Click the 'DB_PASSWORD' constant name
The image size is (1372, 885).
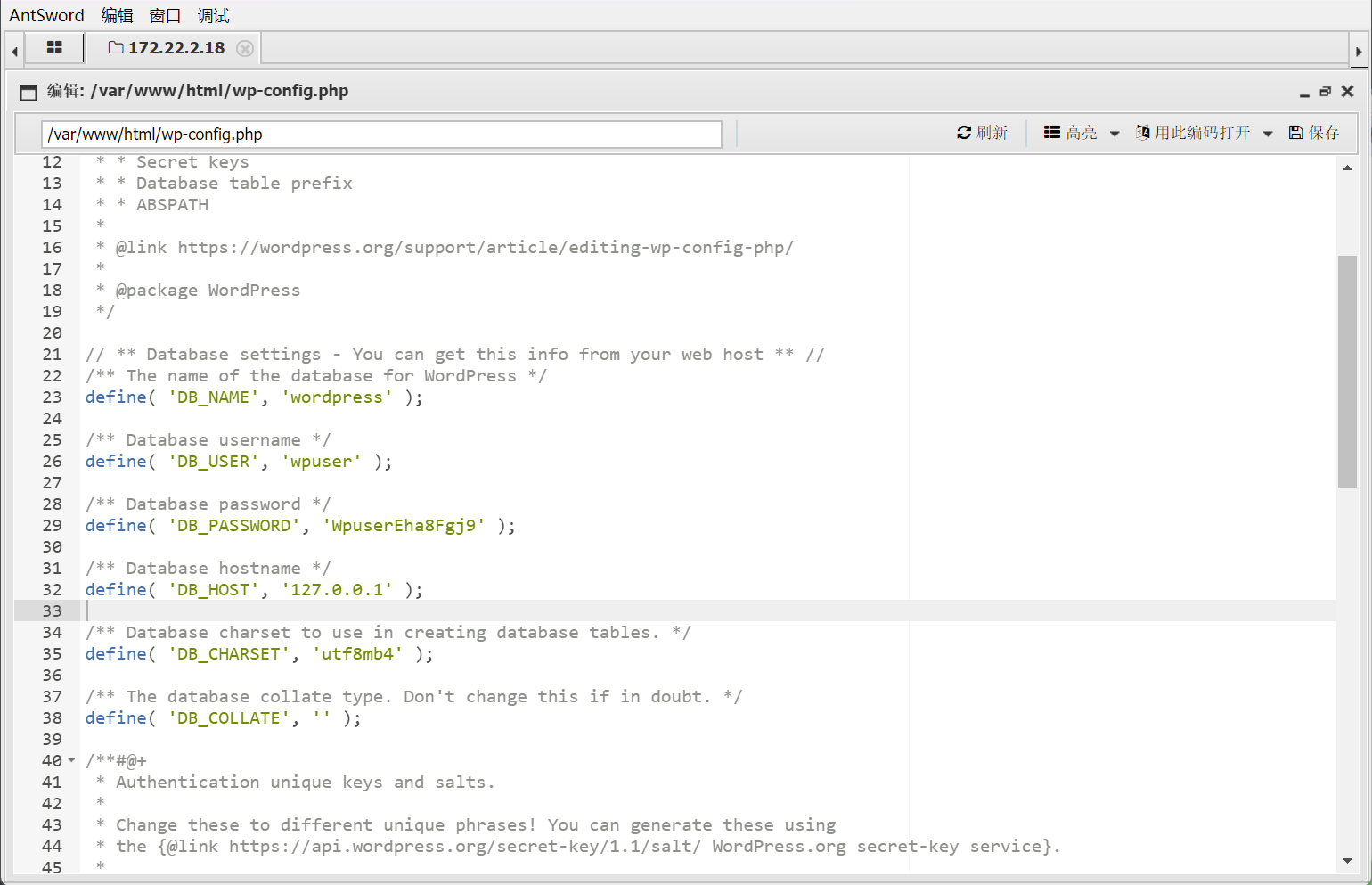(234, 526)
